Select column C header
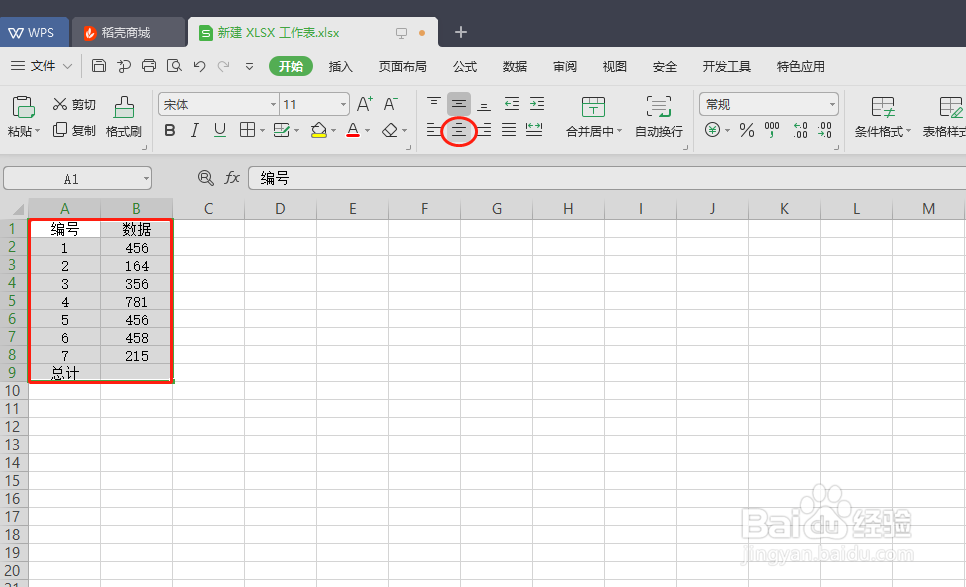 [x=208, y=209]
